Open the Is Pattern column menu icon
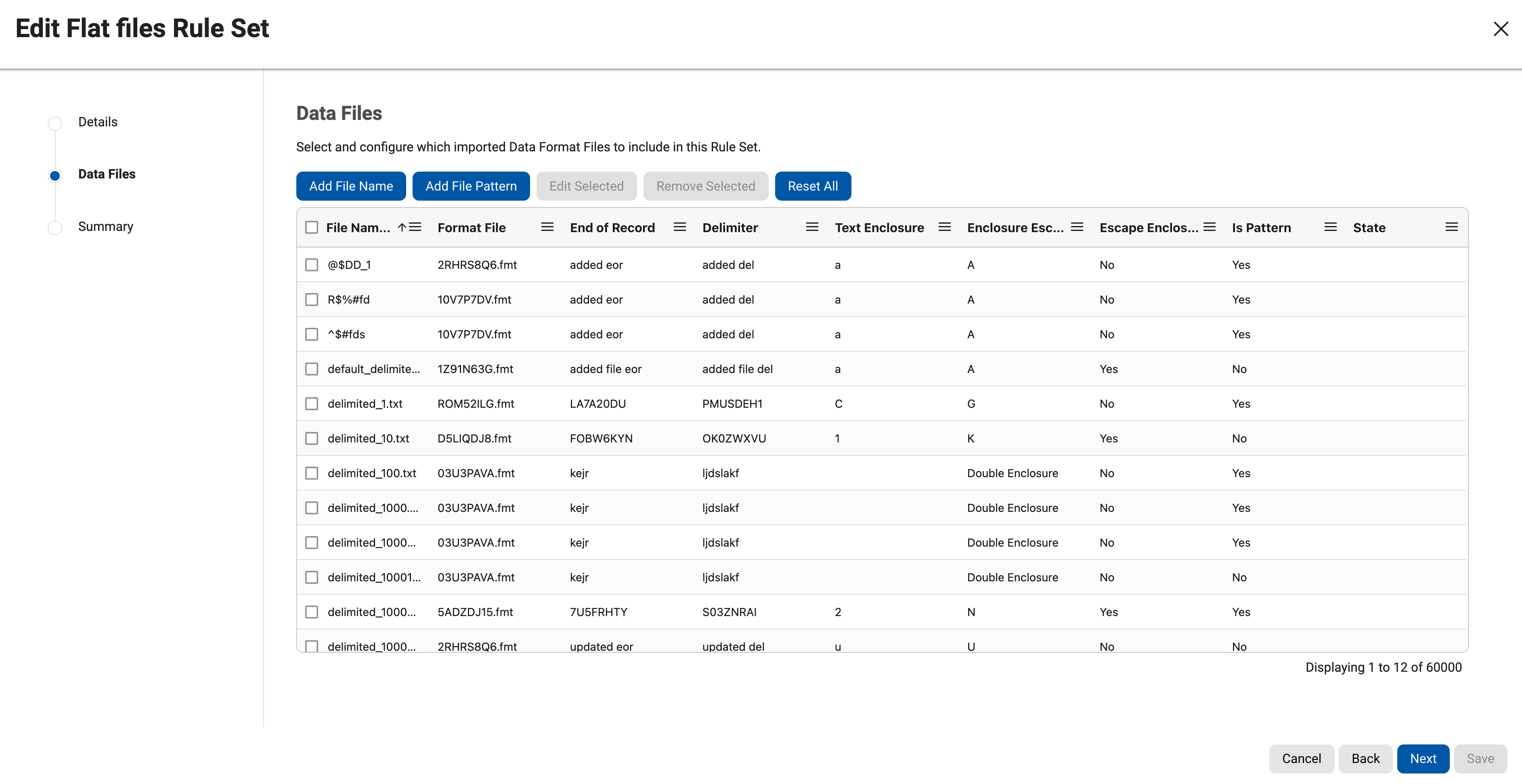This screenshot has height=784, width=1522. coord(1330,227)
